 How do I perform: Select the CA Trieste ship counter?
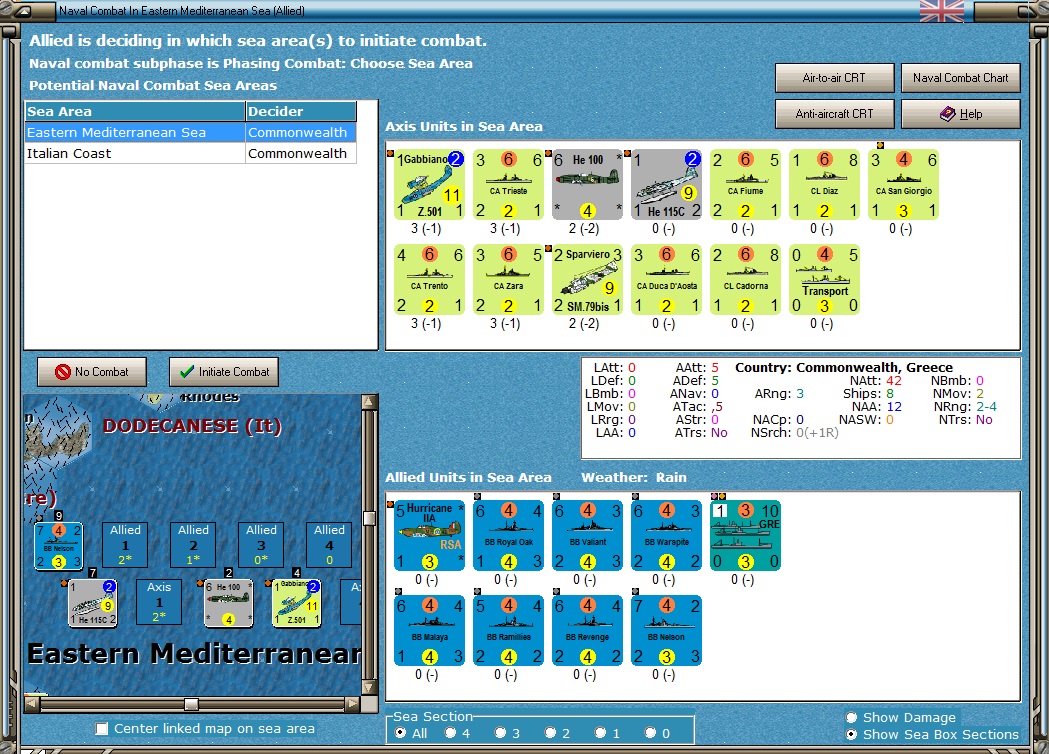pyautogui.click(x=508, y=185)
